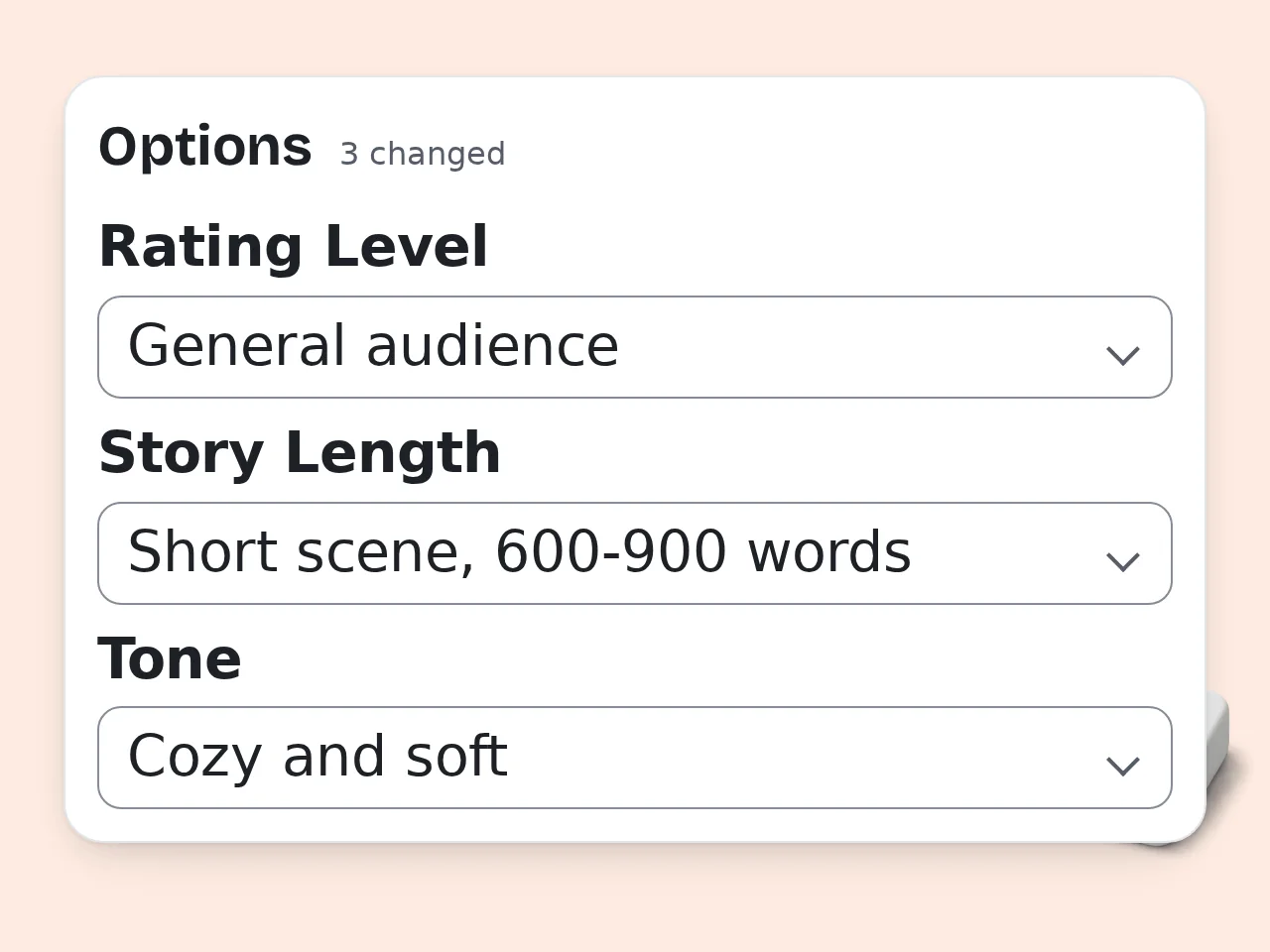
Task: Click the "3 changed" indicator
Action: pos(423,154)
